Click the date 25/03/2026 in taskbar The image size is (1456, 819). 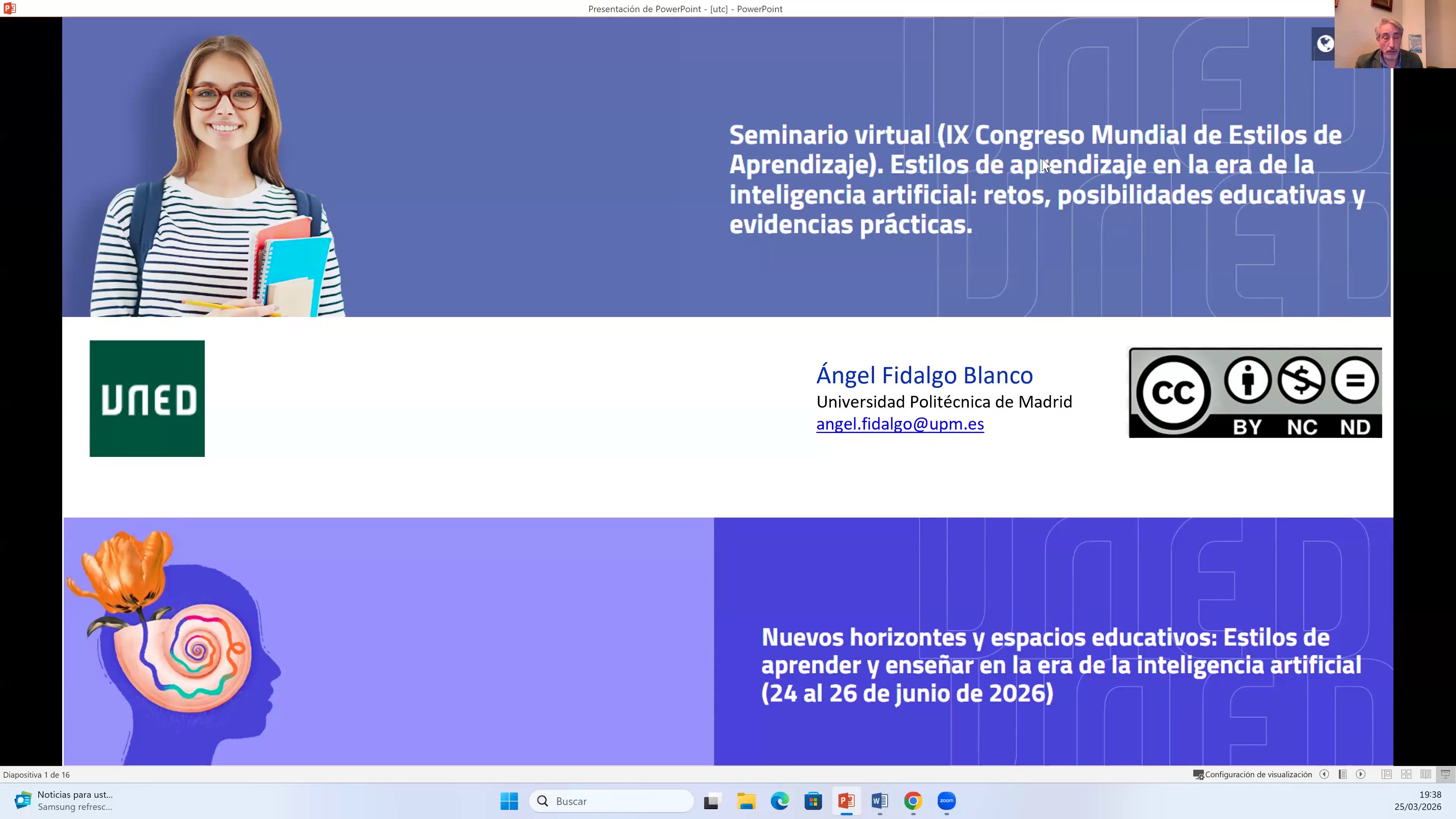pos(1418,807)
